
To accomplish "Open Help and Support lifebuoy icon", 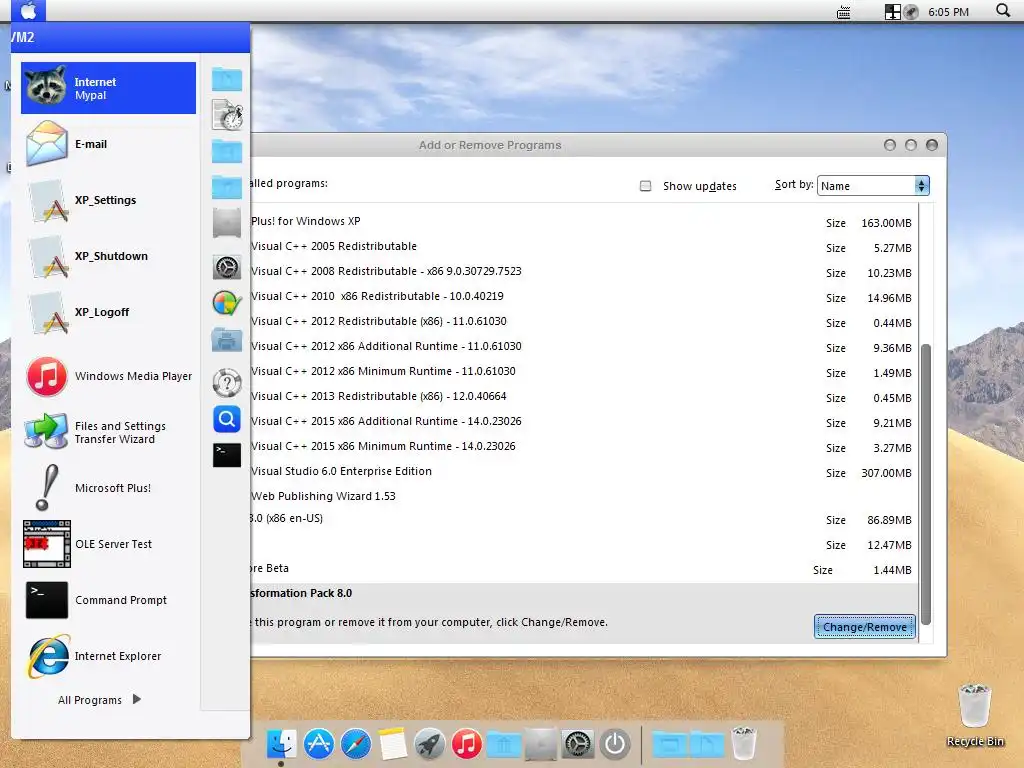I will (x=227, y=383).
